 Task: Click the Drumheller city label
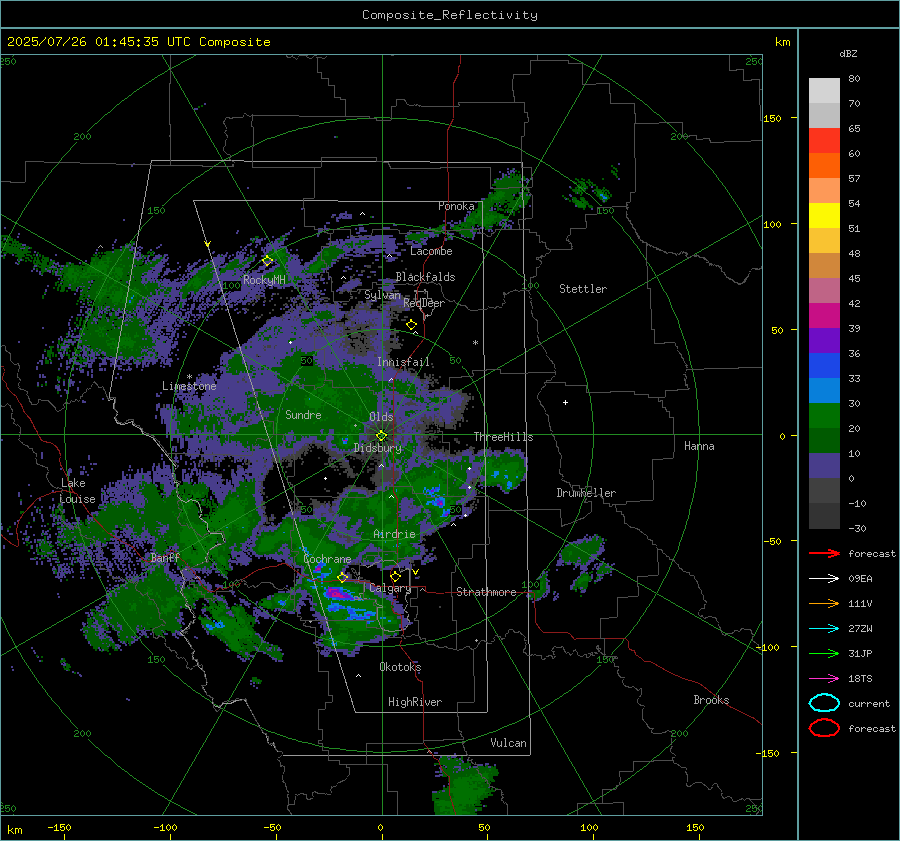tap(586, 493)
